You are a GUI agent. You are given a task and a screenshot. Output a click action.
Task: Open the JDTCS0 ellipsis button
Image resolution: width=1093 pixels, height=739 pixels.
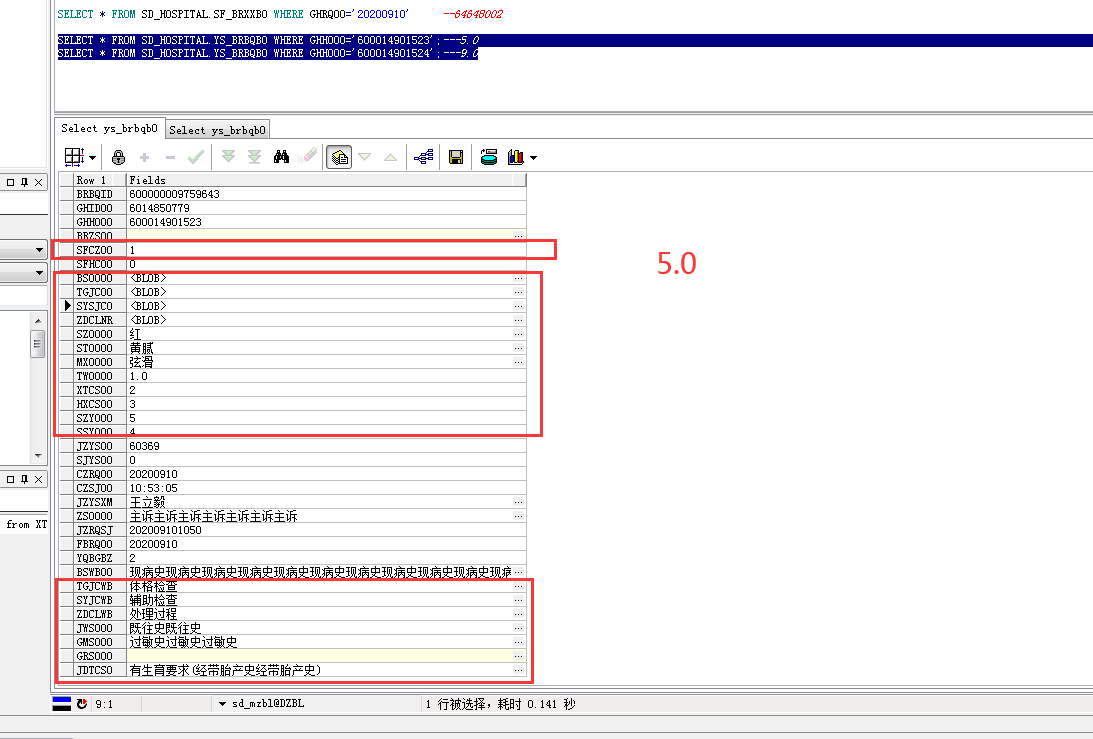point(519,670)
